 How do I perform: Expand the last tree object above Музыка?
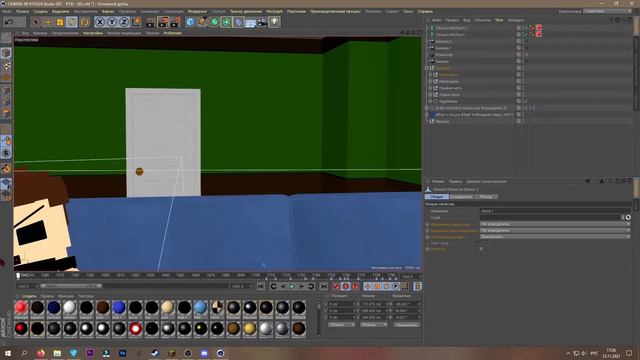[427, 115]
